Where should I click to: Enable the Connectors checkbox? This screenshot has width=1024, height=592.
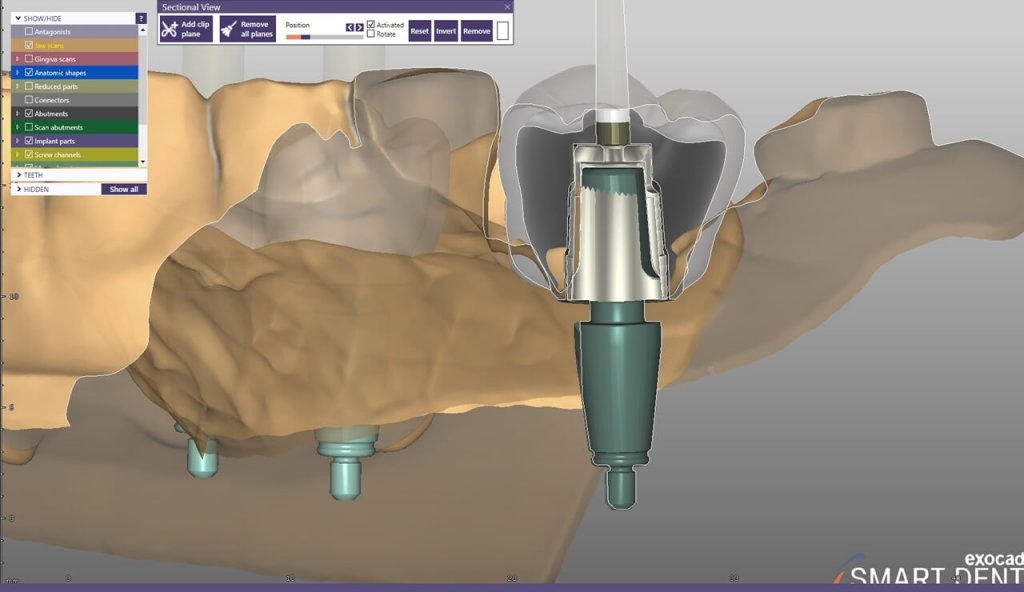(29, 100)
